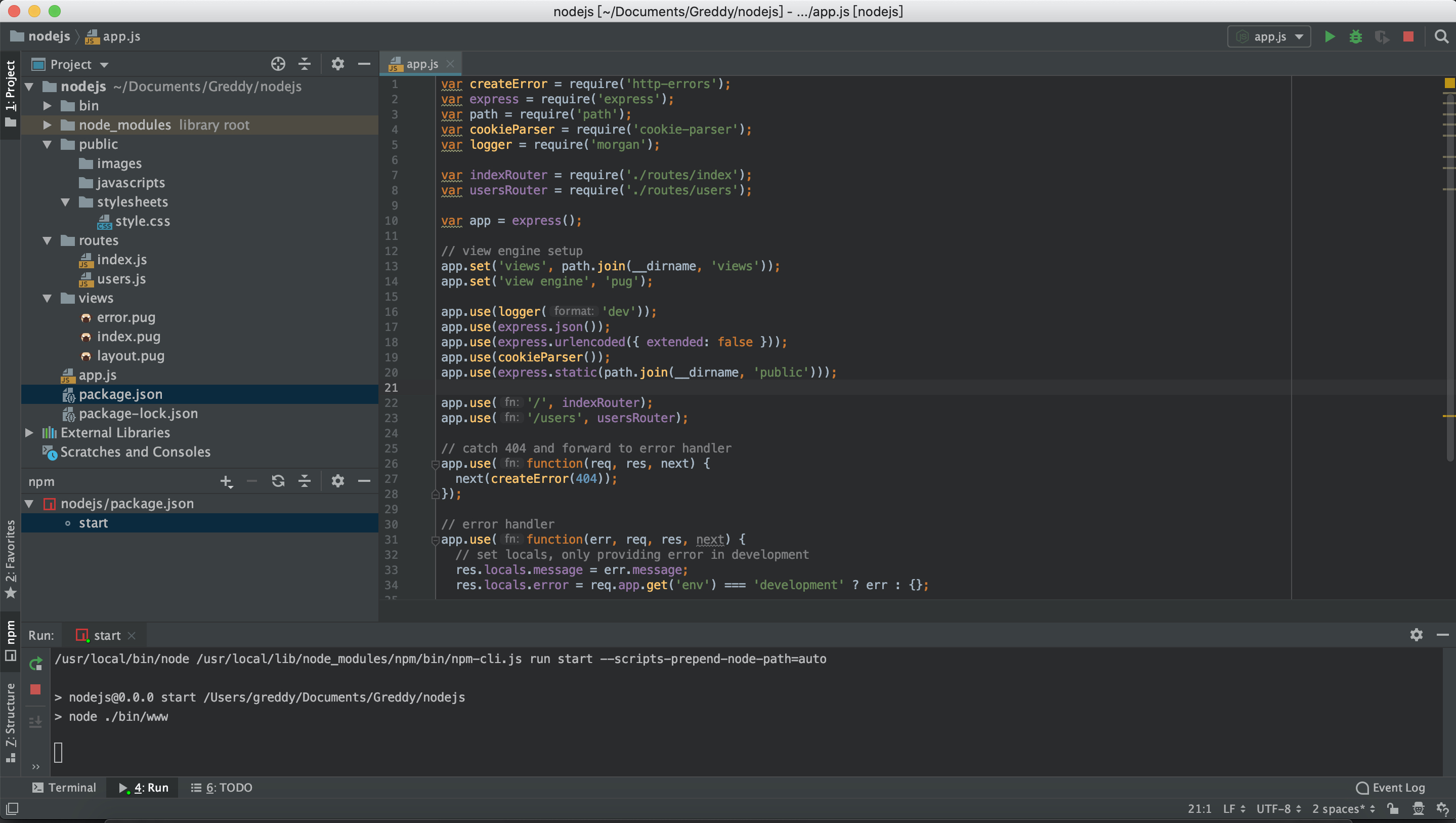Open the Event Log
Viewport: 1456px width, 823px height.
coord(1390,788)
